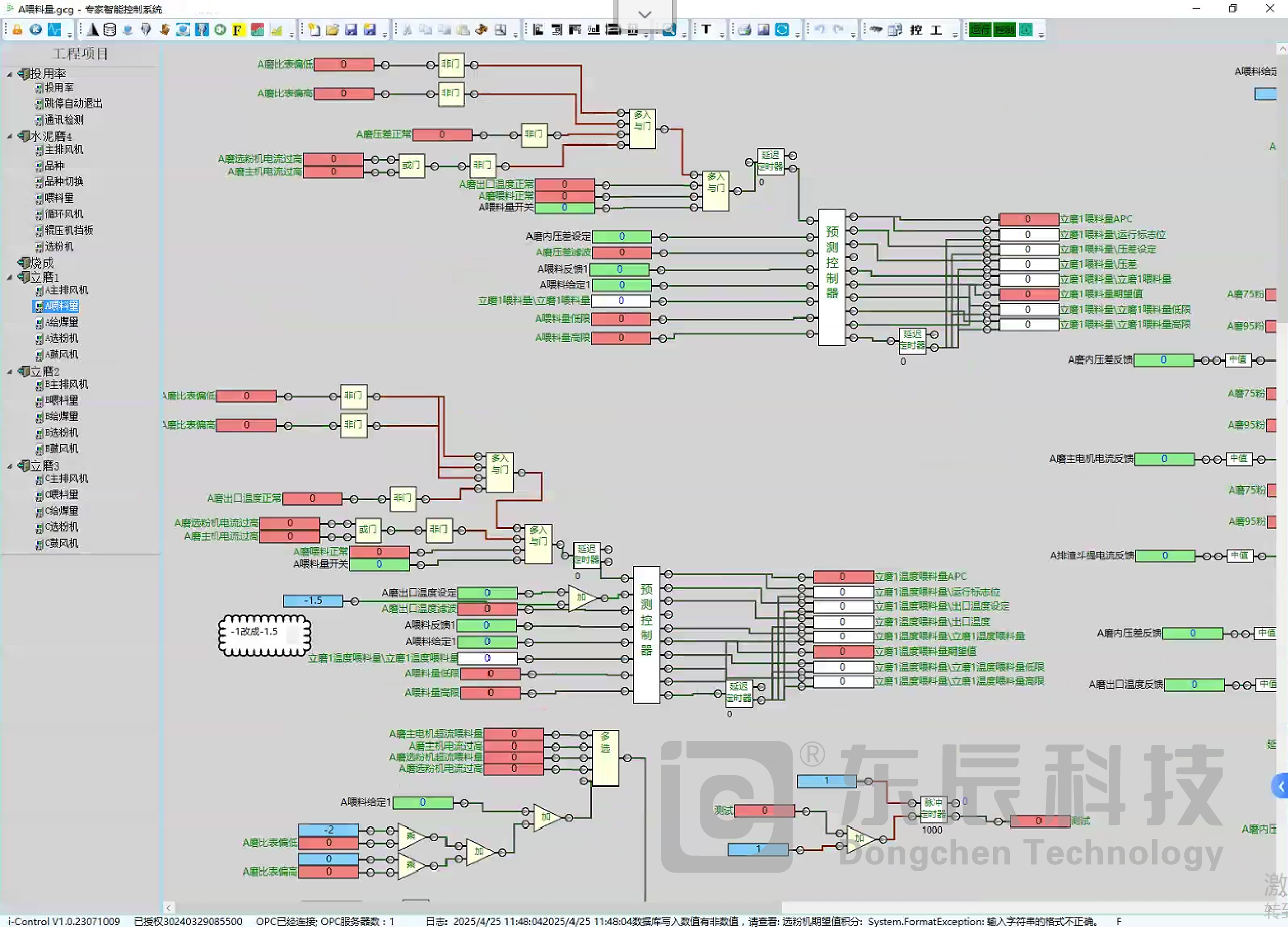This screenshot has height=927, width=1288.
Task: Toggle the green 运行 run button
Action: (x=979, y=29)
